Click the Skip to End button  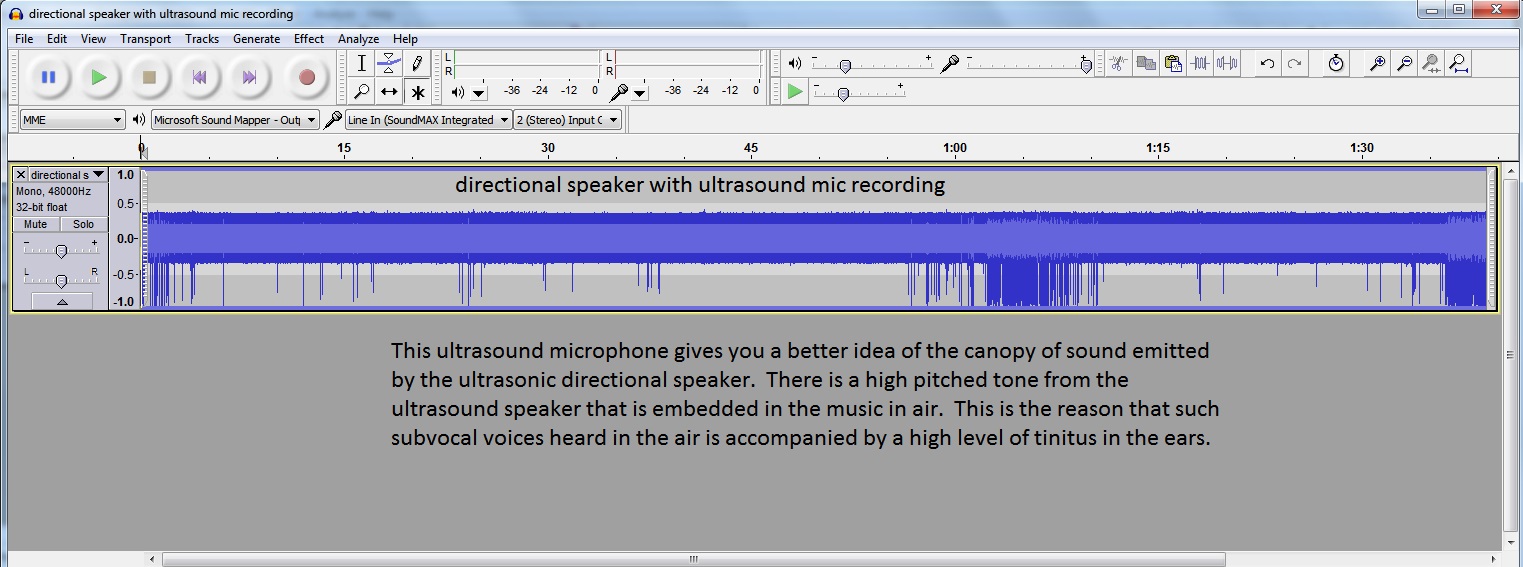pyautogui.click(x=249, y=77)
